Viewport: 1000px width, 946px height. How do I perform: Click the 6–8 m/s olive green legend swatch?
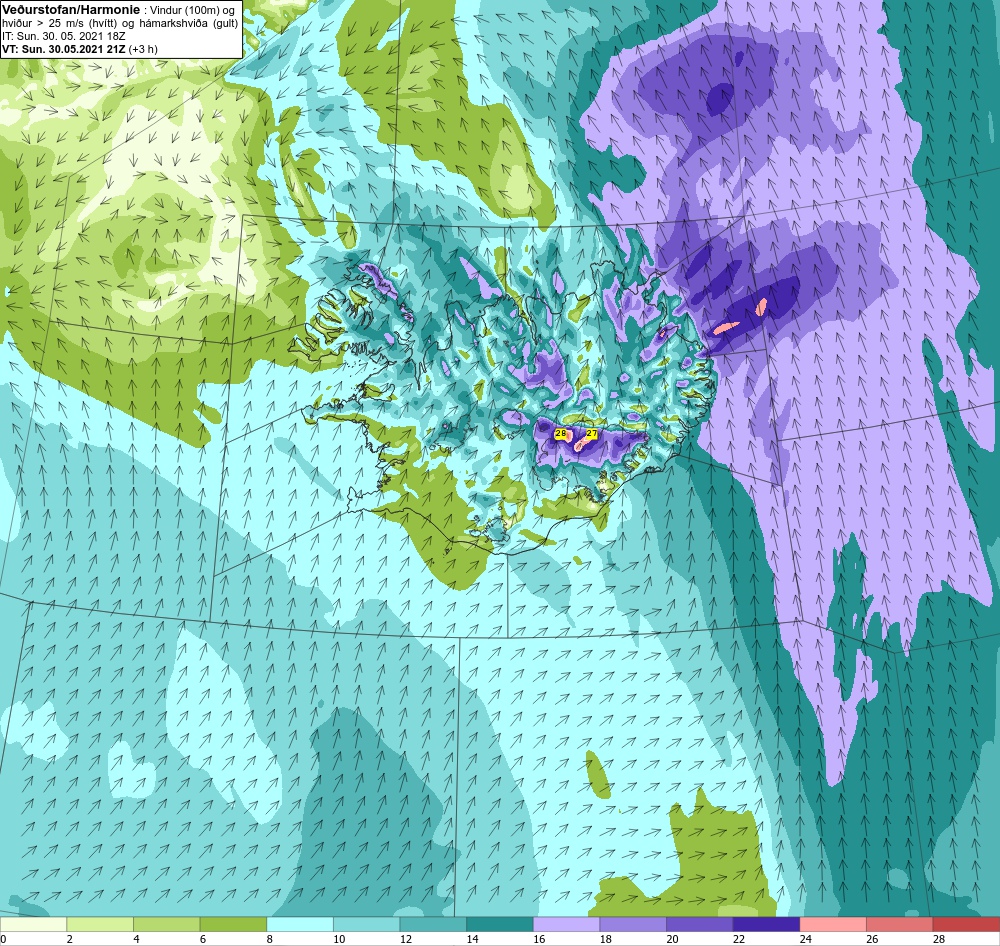(233, 924)
